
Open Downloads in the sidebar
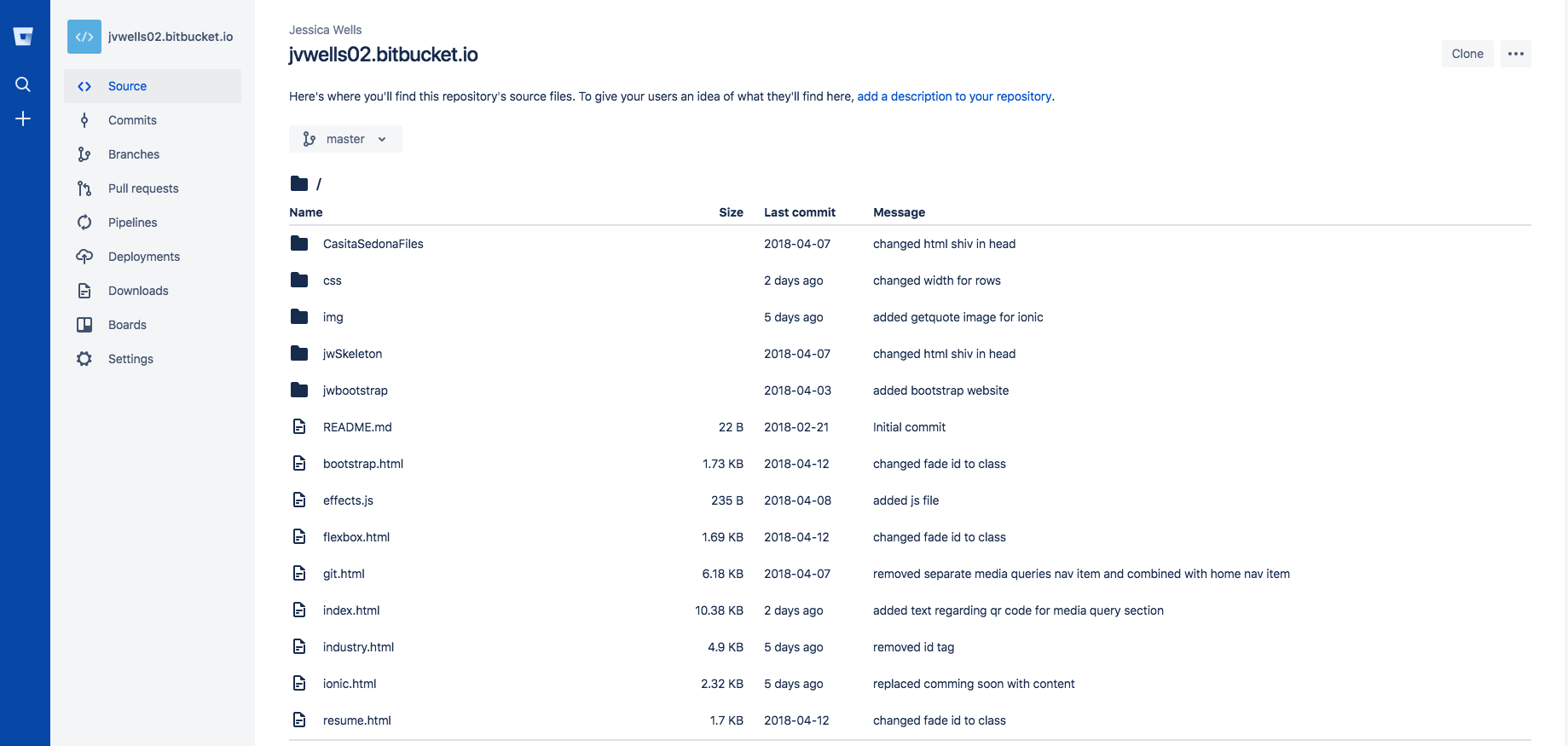pos(153,291)
